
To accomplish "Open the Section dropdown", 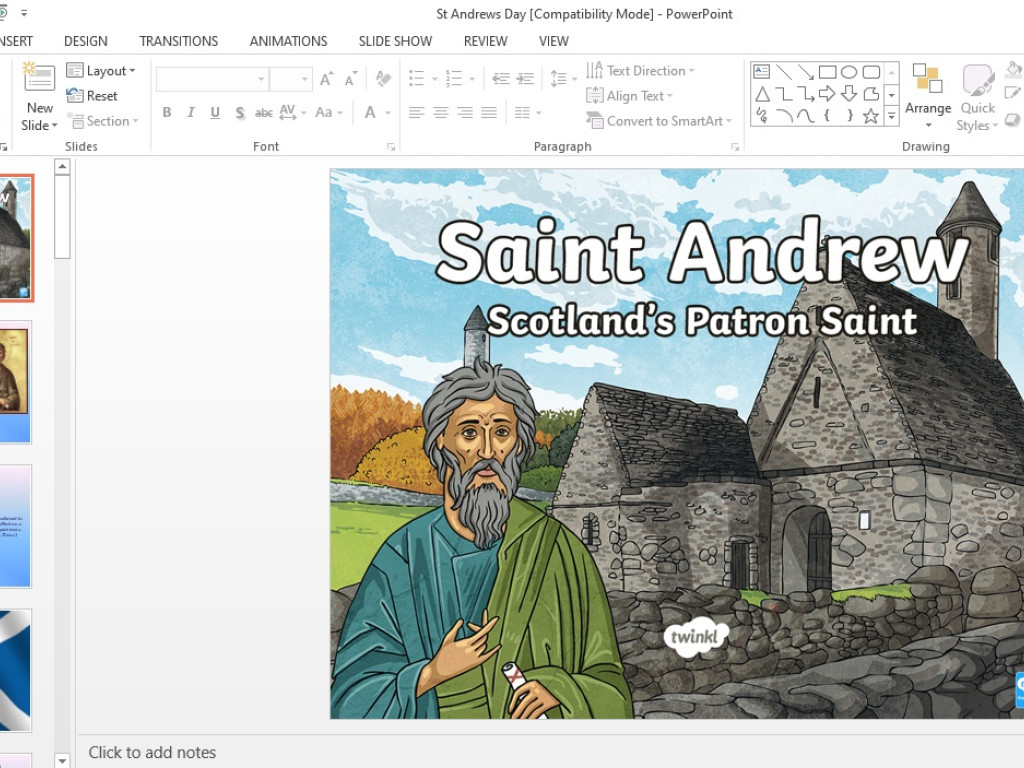I will coord(103,121).
